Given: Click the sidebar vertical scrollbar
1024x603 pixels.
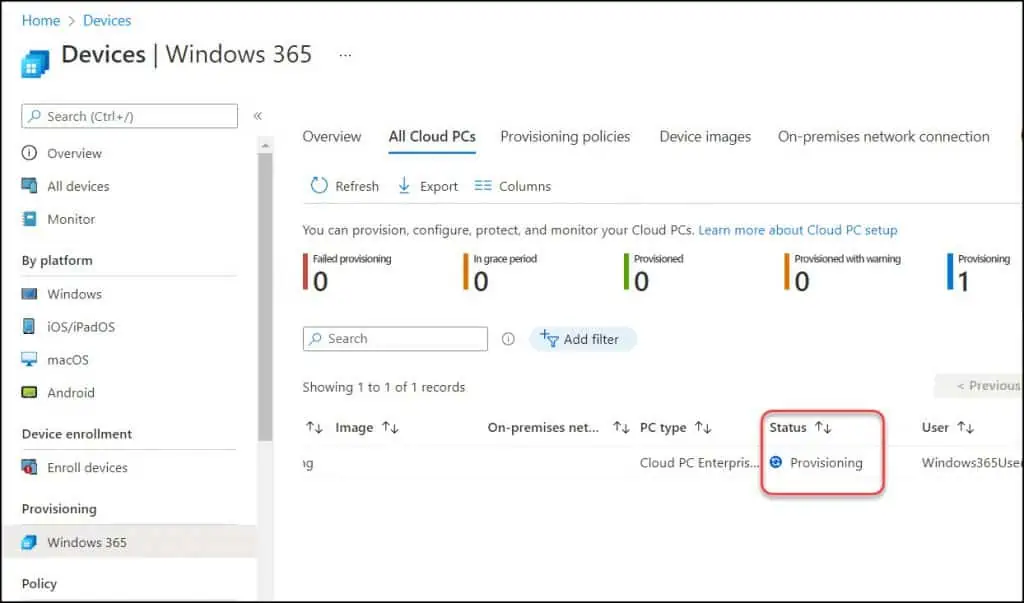Looking at the screenshot, I should (x=264, y=297).
